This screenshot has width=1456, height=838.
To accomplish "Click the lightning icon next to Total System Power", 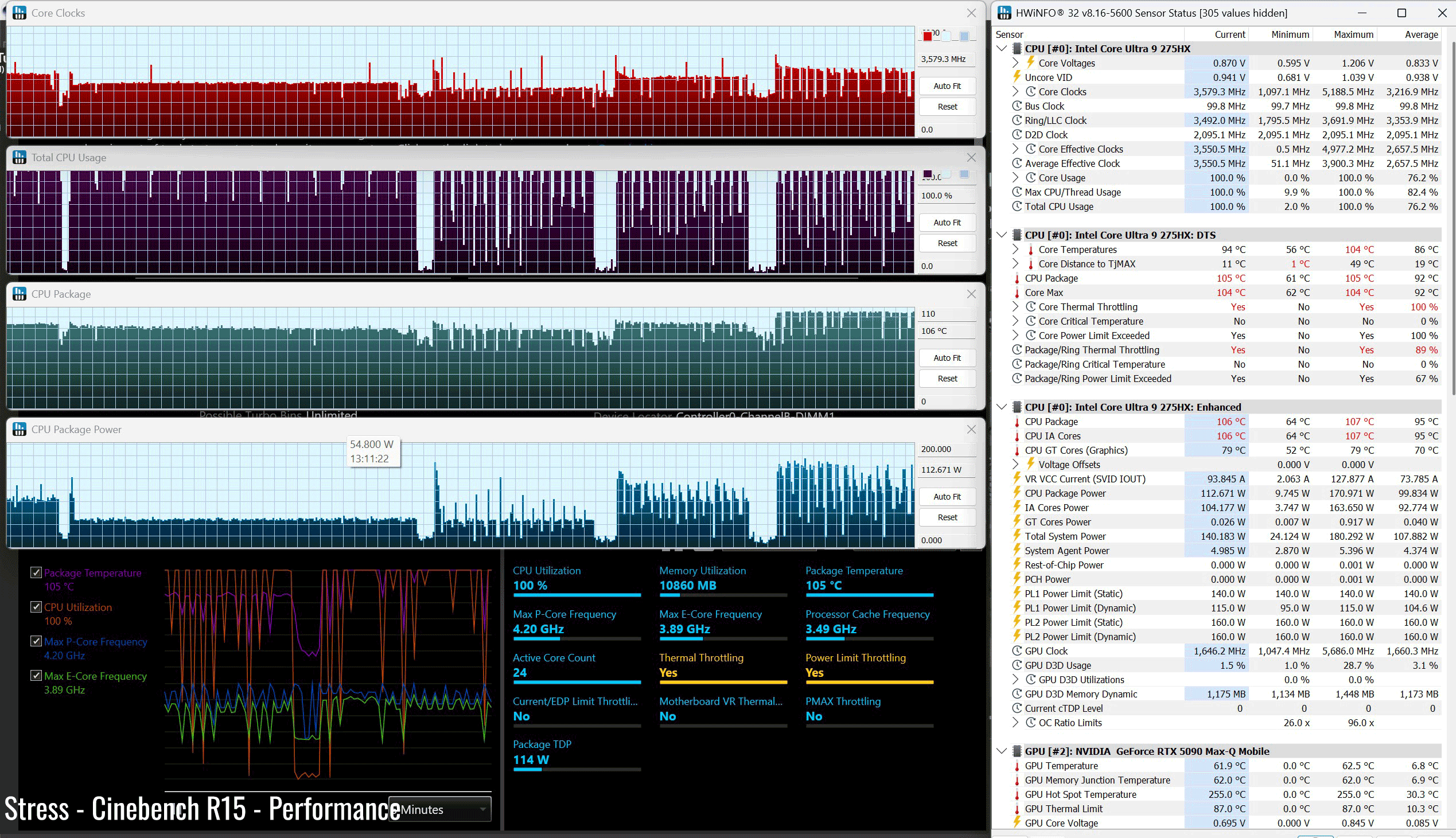I will coord(1017,536).
